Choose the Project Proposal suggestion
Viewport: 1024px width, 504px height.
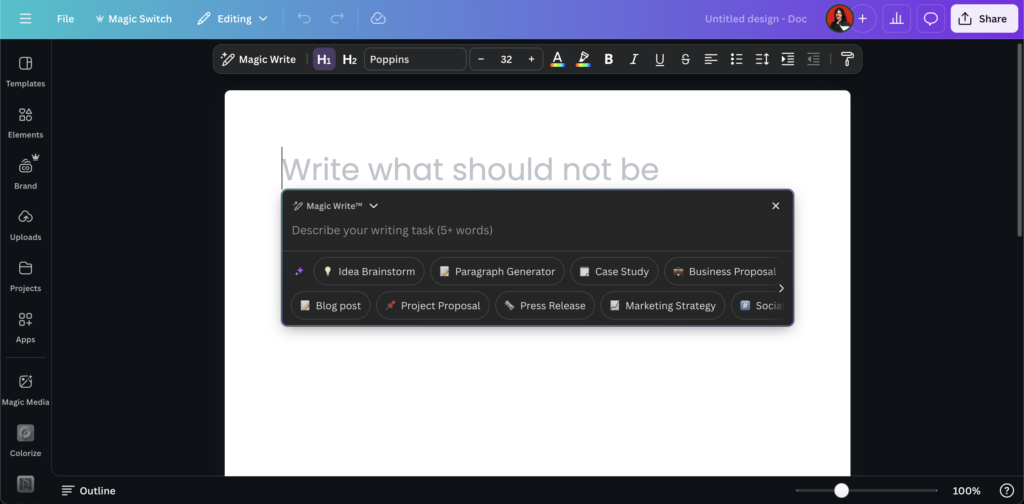pos(432,306)
